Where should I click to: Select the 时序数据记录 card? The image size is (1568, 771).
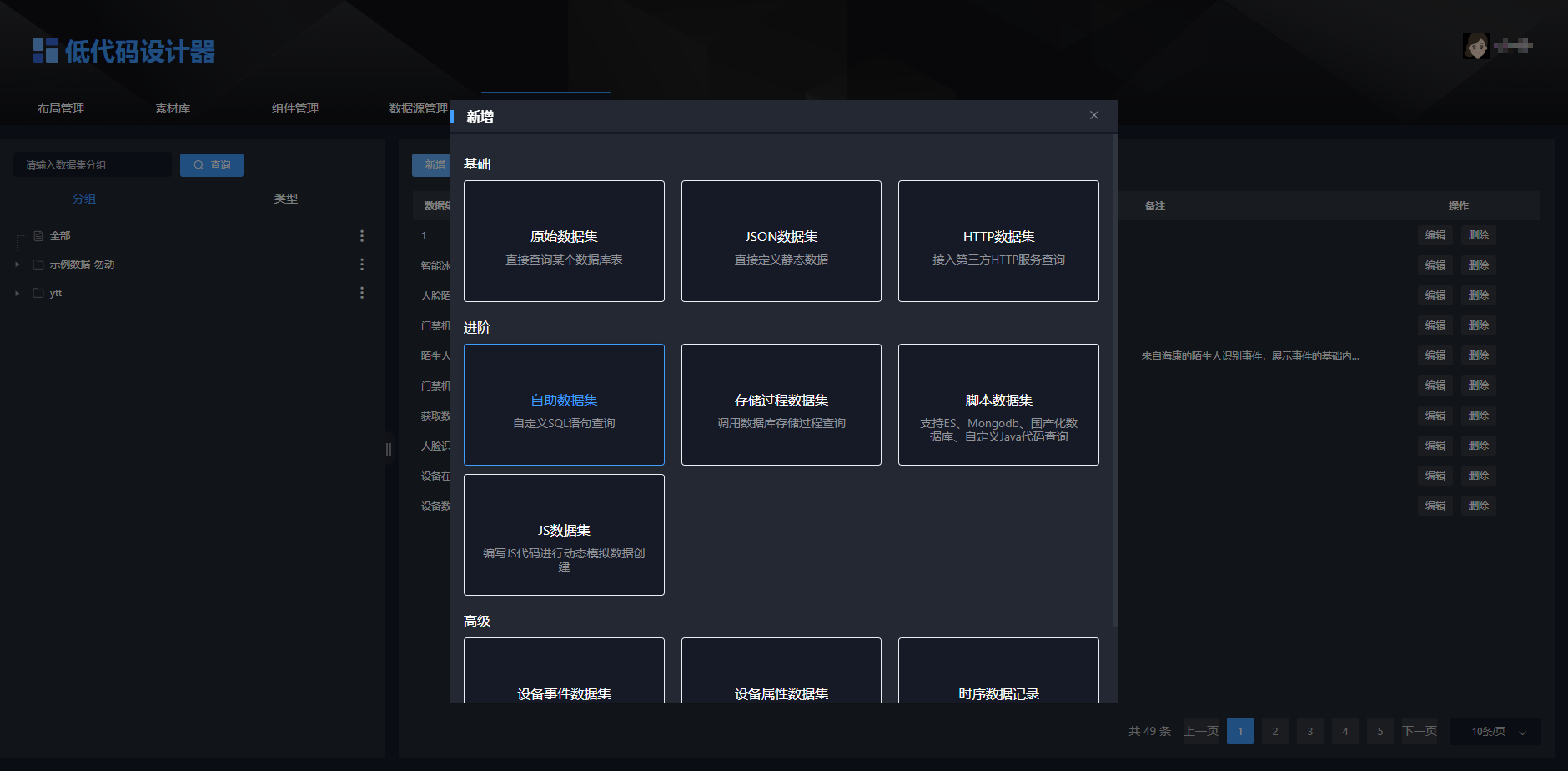pos(998,670)
